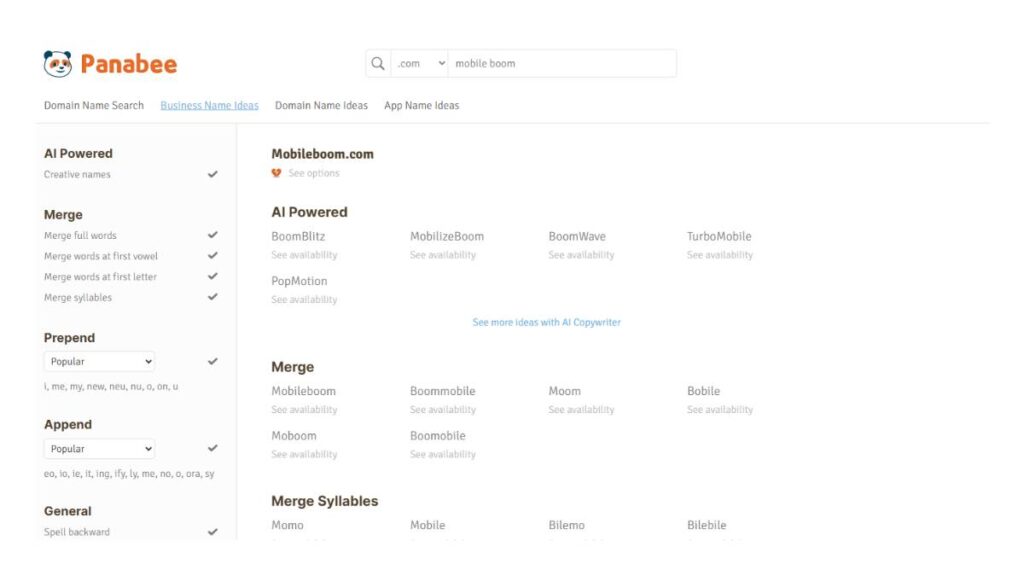Select the PopMotion name suggestion
Image resolution: width=1024 pixels, height=576 pixels.
pyautogui.click(x=299, y=281)
